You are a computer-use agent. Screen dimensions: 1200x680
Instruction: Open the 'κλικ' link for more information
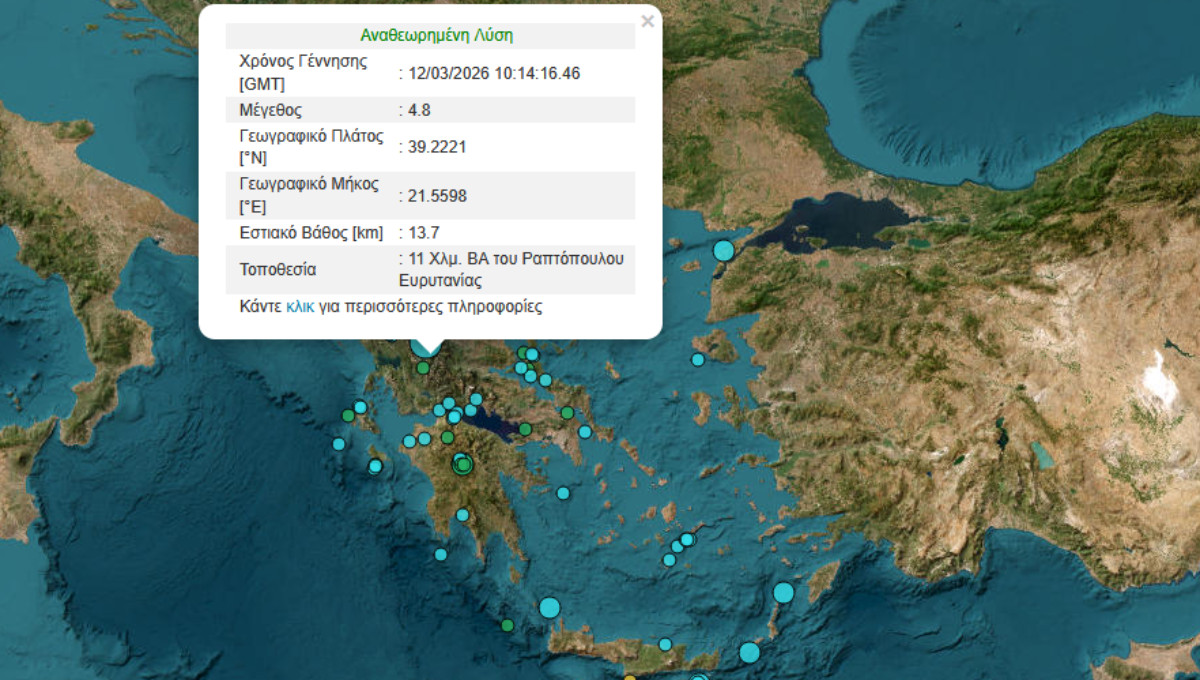click(300, 307)
